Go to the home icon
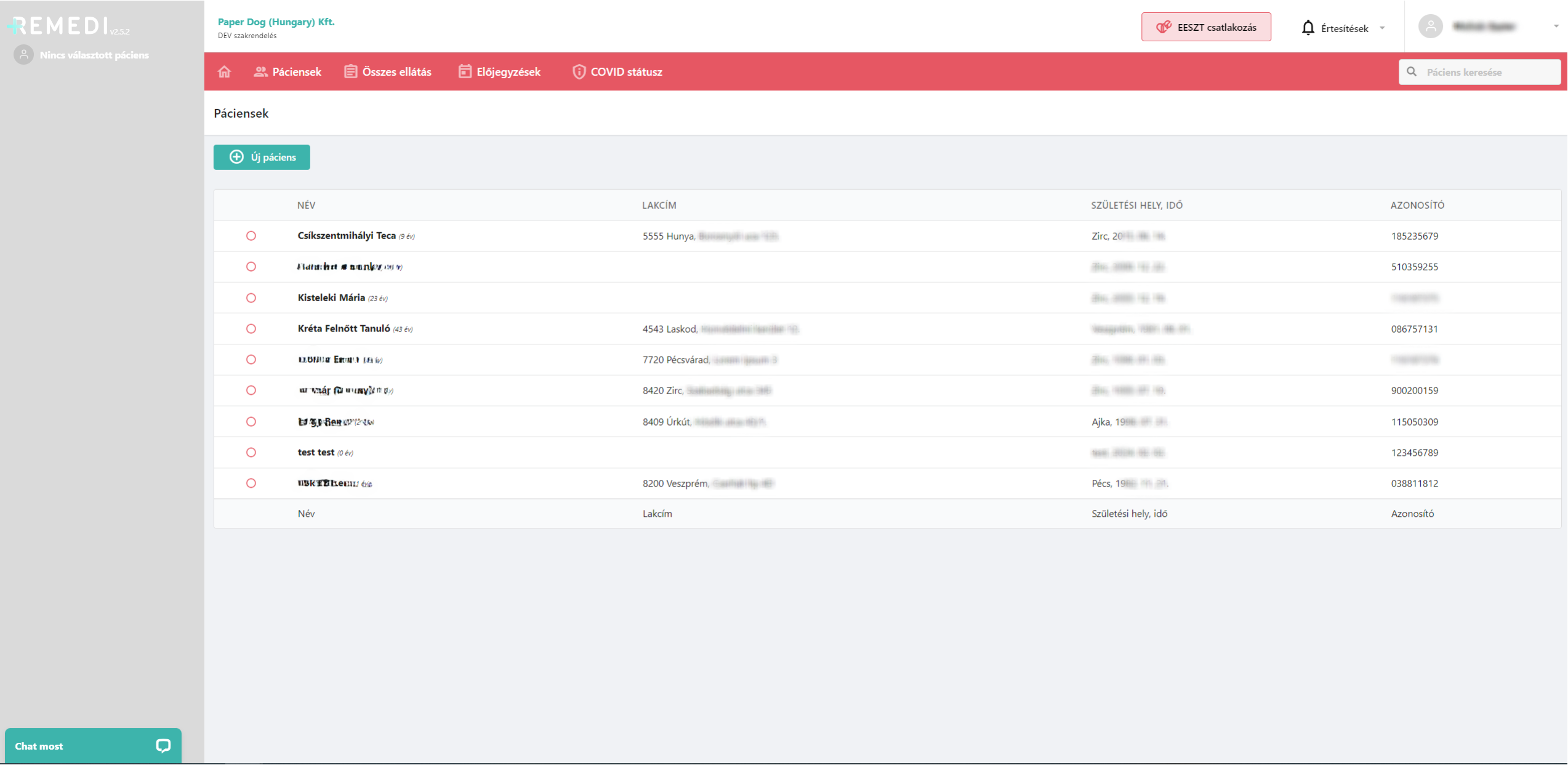The width and height of the screenshot is (1568, 765). [x=224, y=72]
